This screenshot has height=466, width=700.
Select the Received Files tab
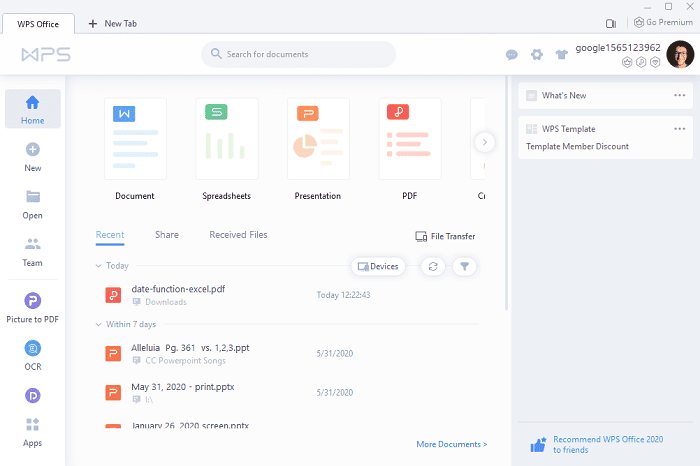coord(238,235)
